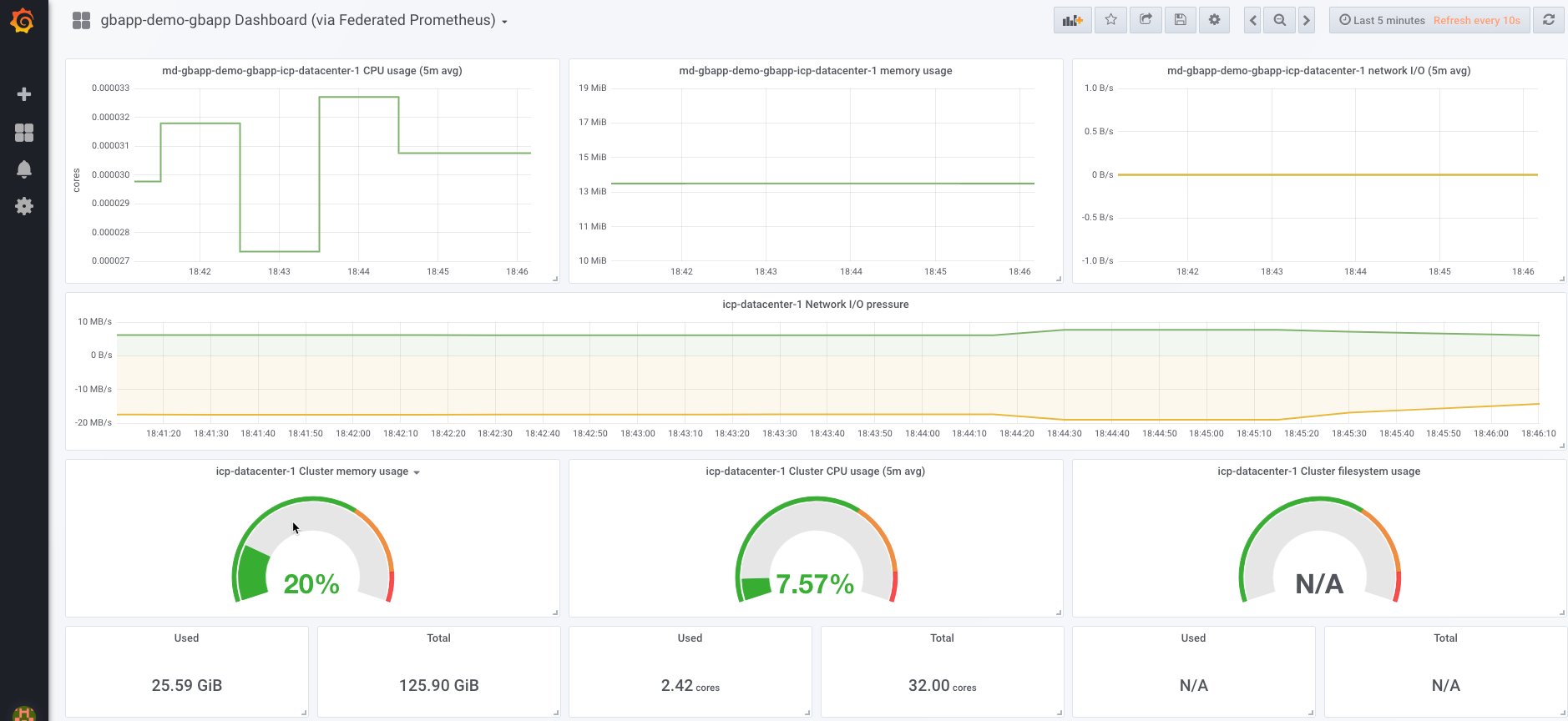Zoom out the time range

click(1279, 20)
